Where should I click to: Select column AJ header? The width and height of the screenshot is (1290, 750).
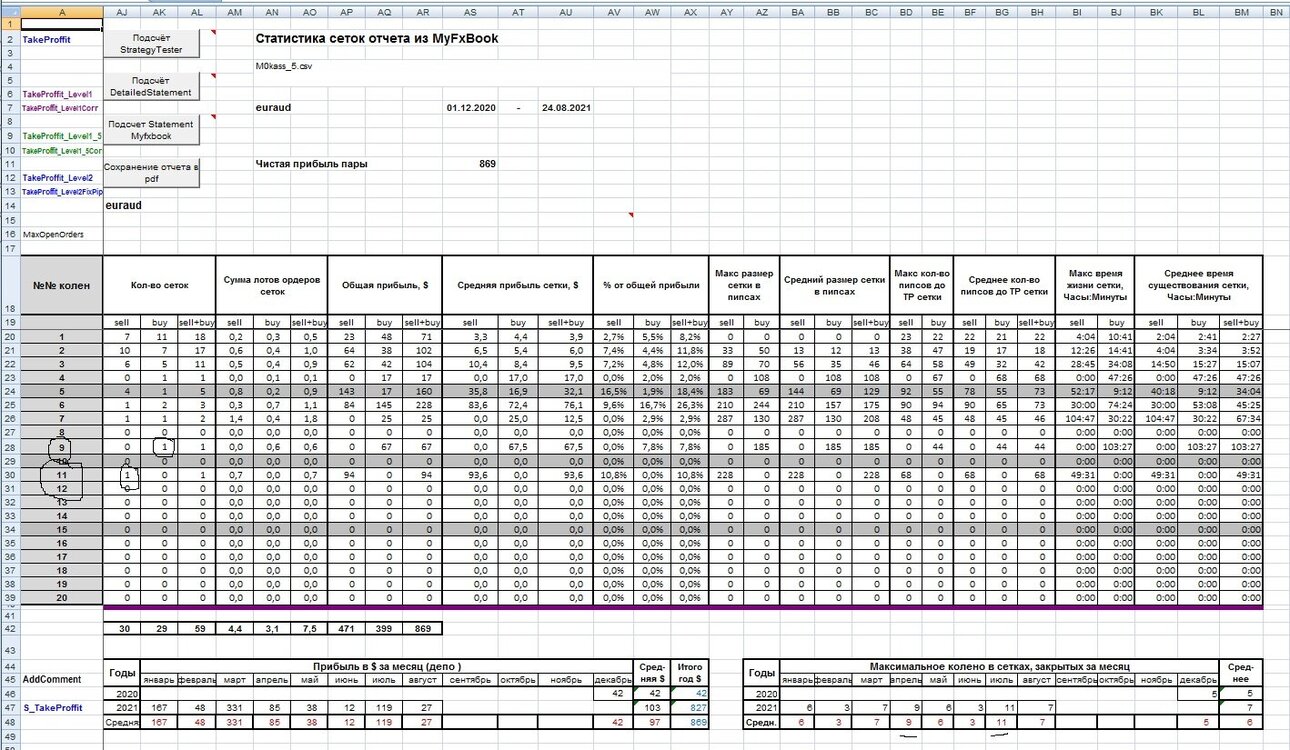[x=122, y=11]
